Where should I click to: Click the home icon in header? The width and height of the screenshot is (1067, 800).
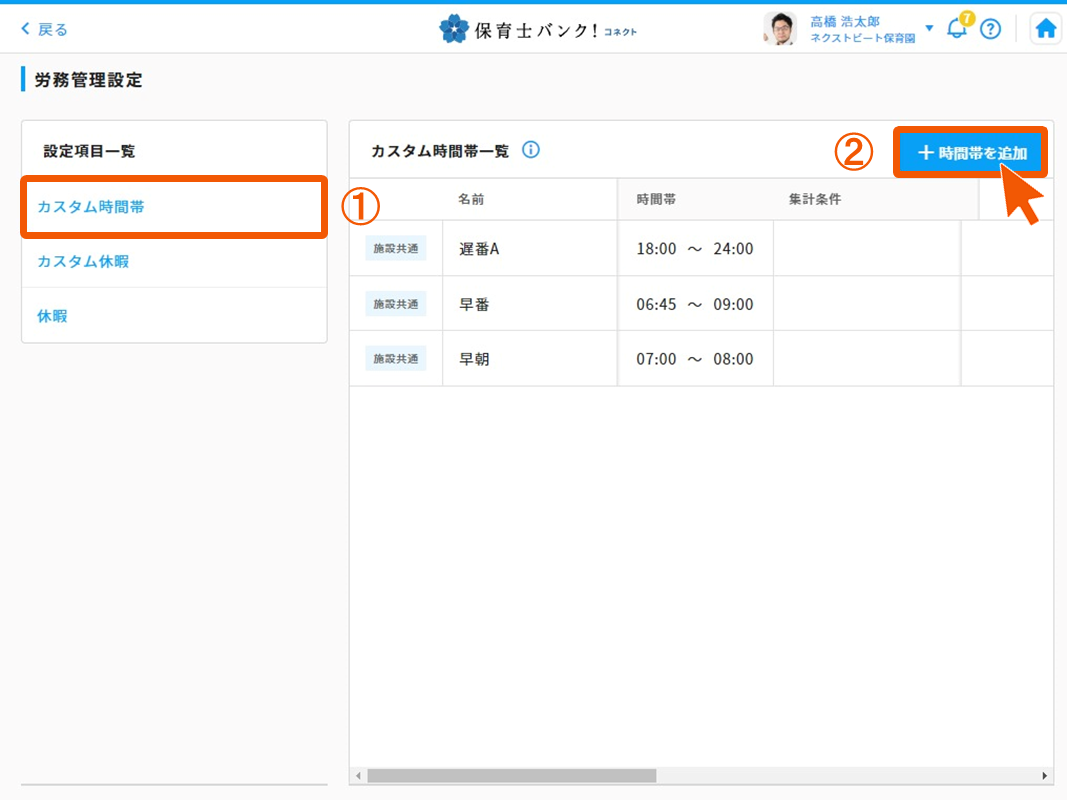pos(1045,29)
